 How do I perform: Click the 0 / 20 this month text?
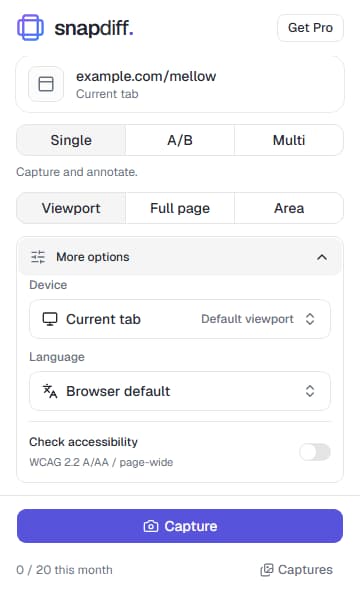[x=64, y=570]
